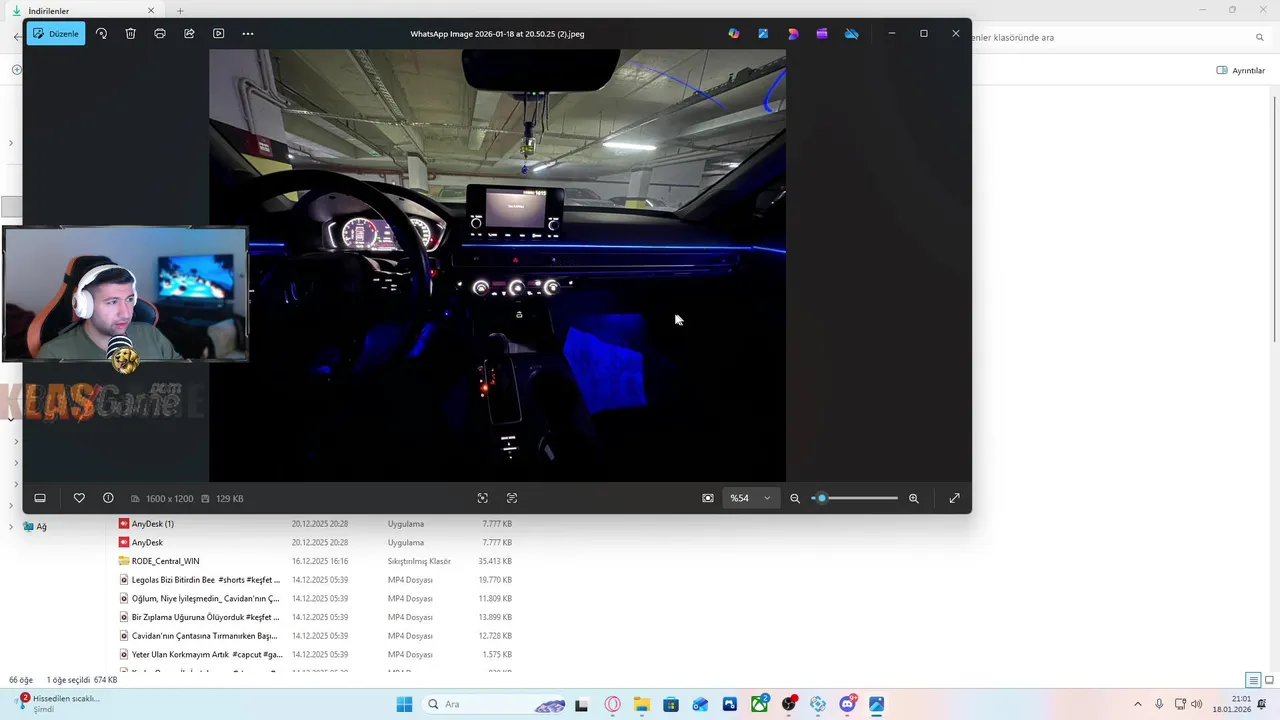Open the Windows Start button

coord(404,704)
